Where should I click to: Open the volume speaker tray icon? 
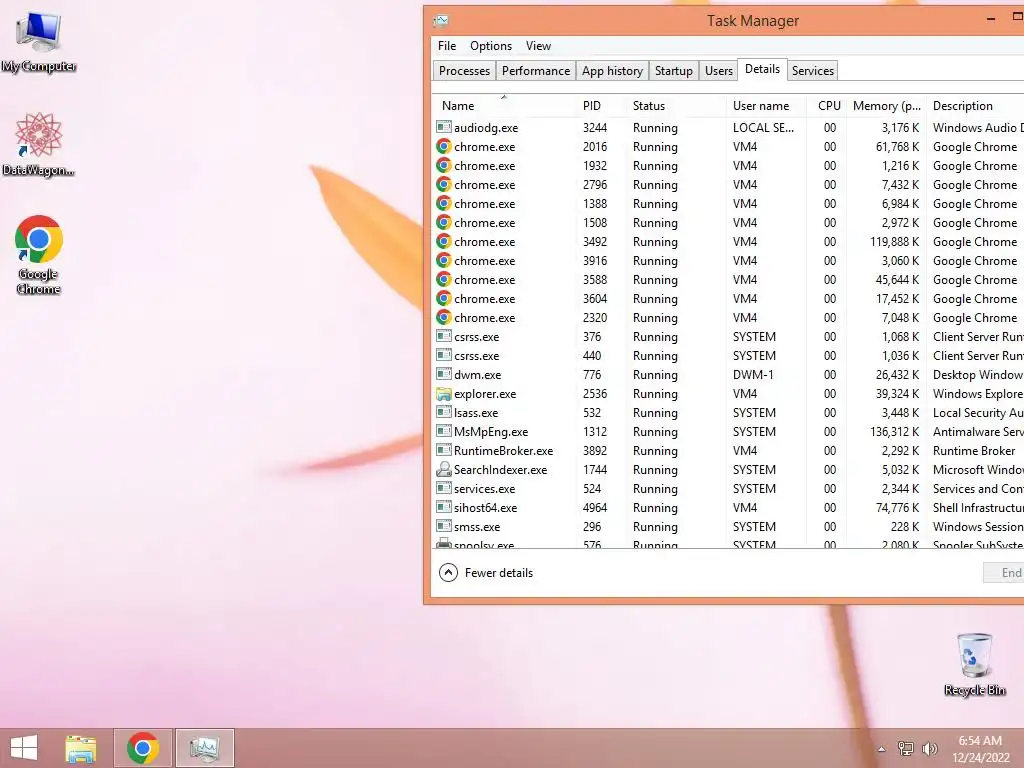coord(929,748)
